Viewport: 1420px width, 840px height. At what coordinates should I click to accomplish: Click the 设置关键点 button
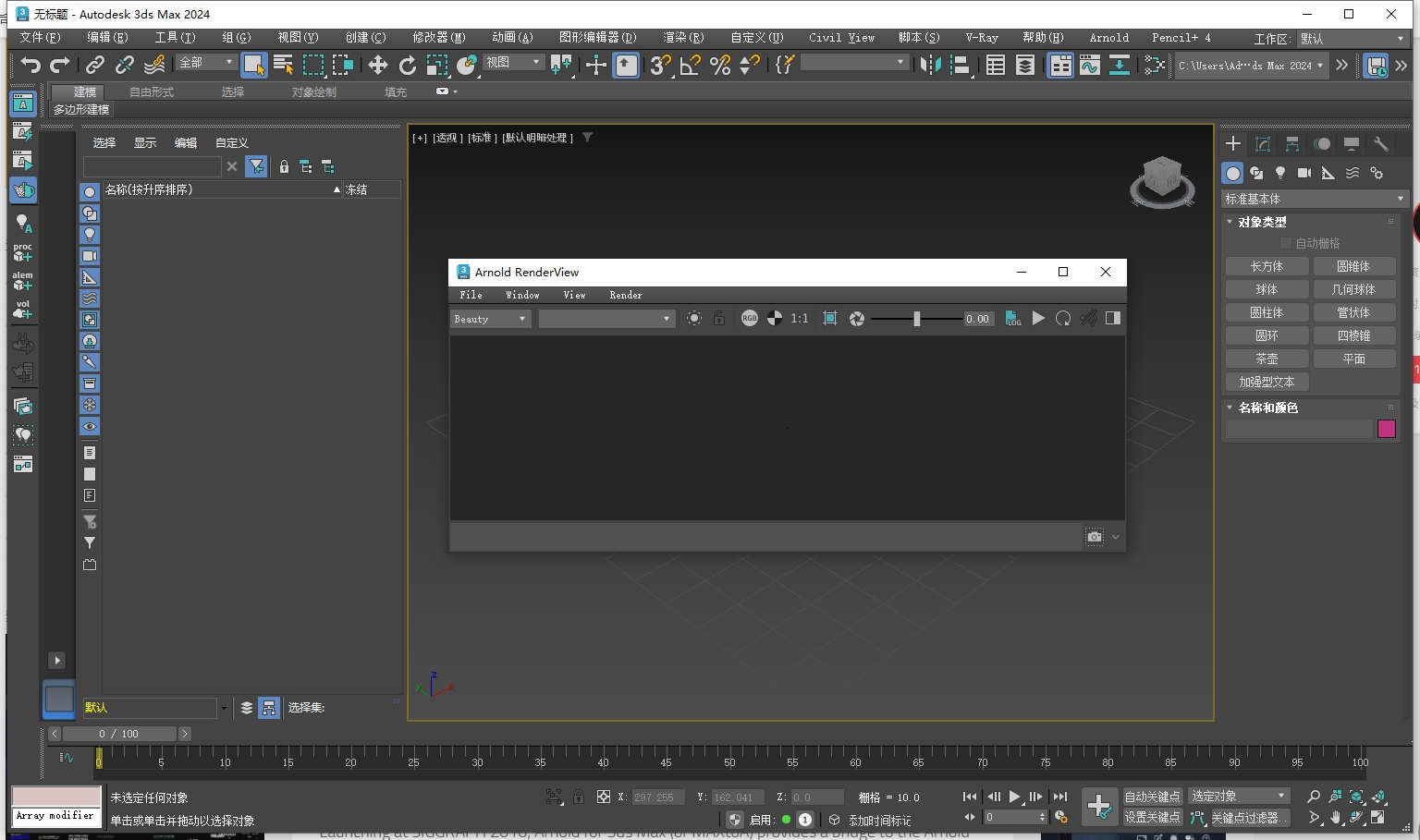[1152, 818]
